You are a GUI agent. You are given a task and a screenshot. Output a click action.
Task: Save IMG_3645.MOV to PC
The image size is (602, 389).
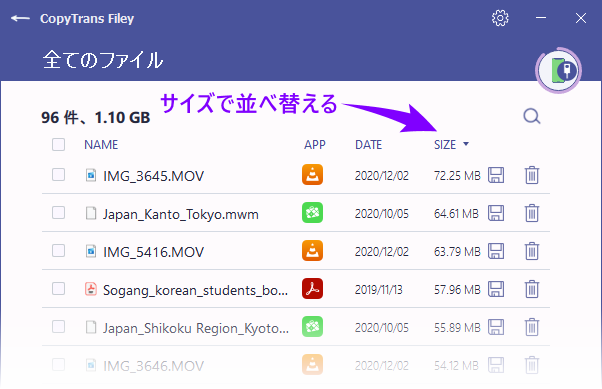point(496,175)
